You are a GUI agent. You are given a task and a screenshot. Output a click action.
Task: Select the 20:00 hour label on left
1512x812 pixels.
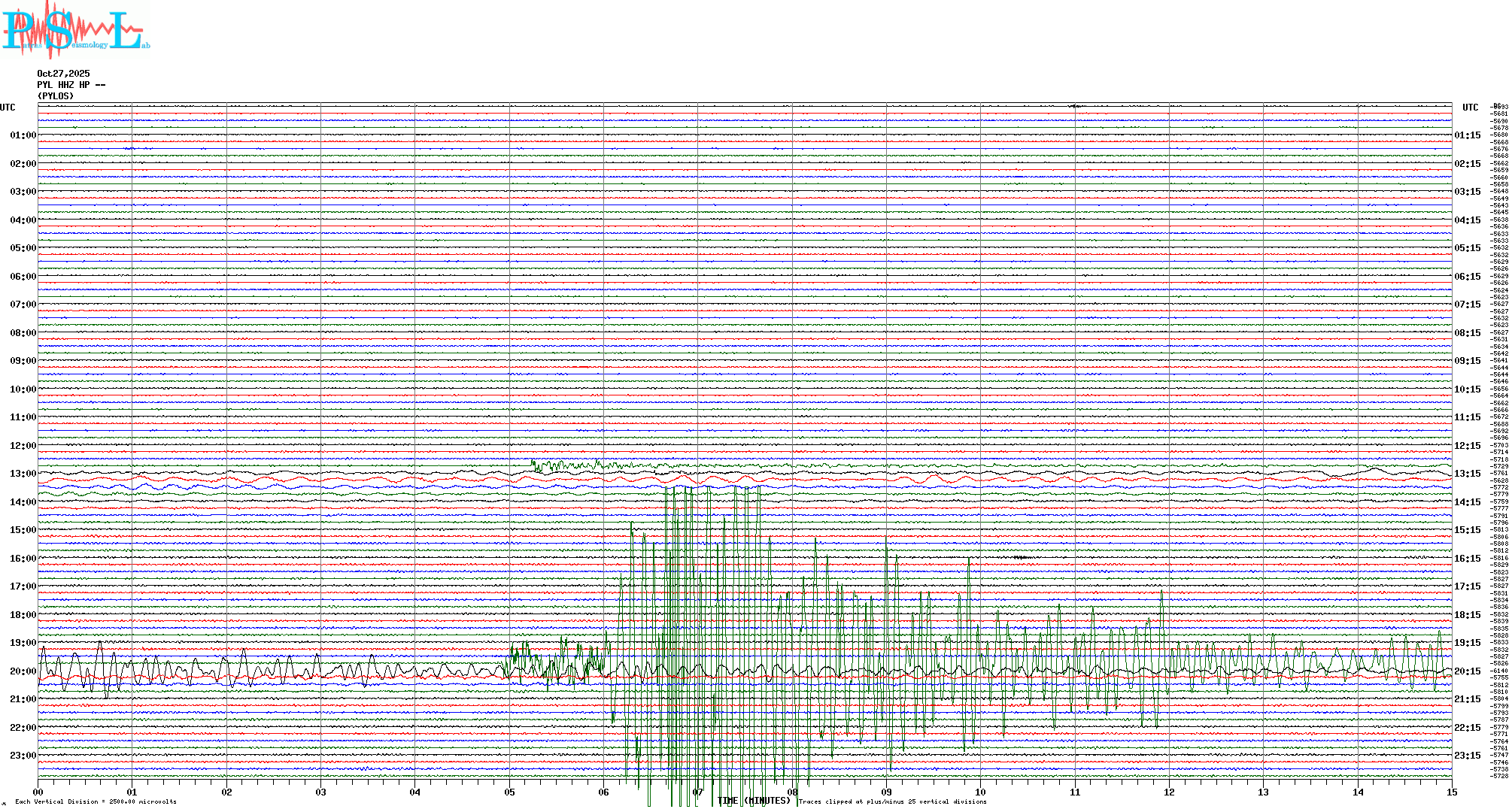(23, 671)
